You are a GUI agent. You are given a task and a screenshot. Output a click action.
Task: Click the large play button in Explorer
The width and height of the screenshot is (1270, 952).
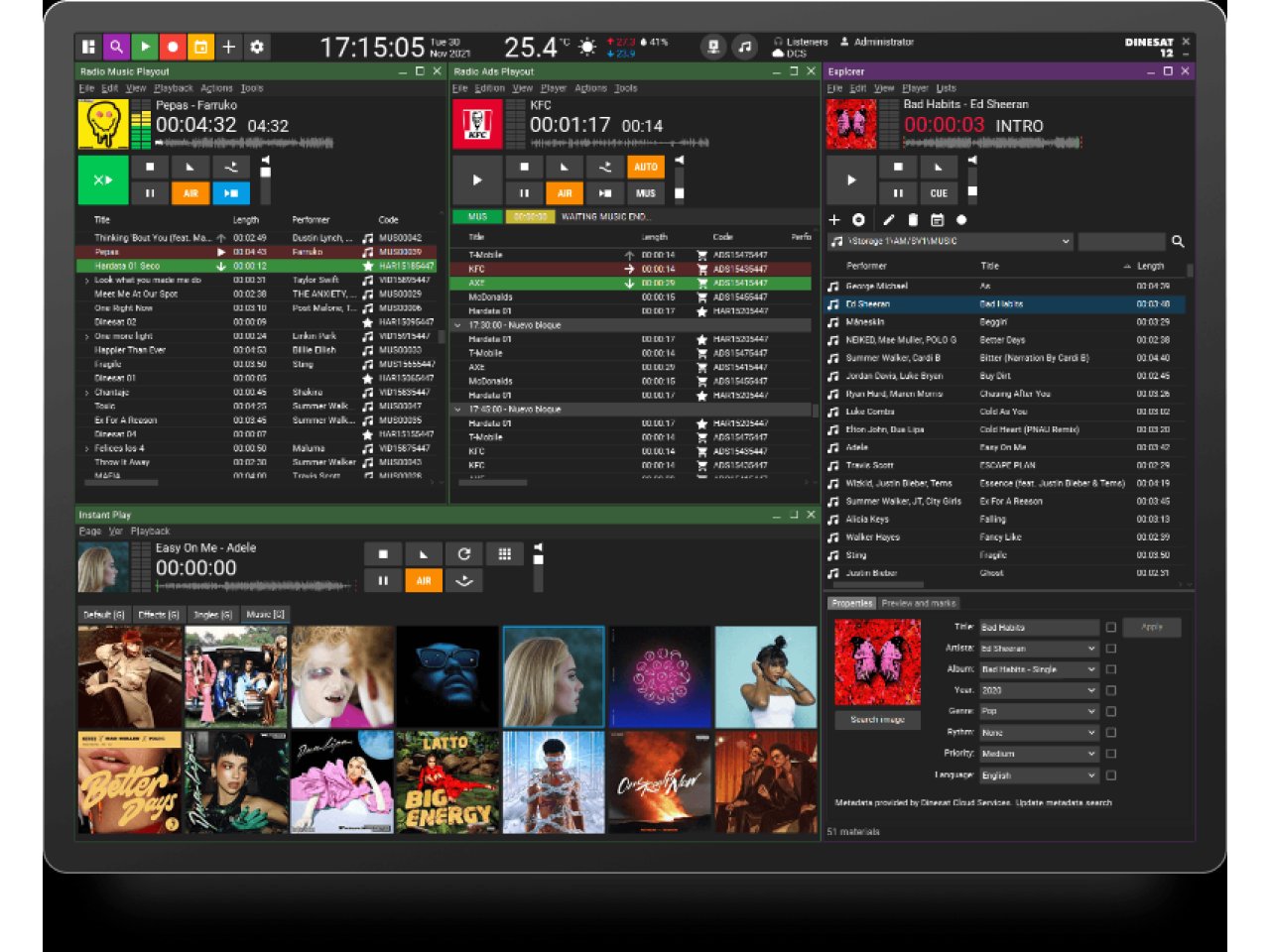[851, 179]
